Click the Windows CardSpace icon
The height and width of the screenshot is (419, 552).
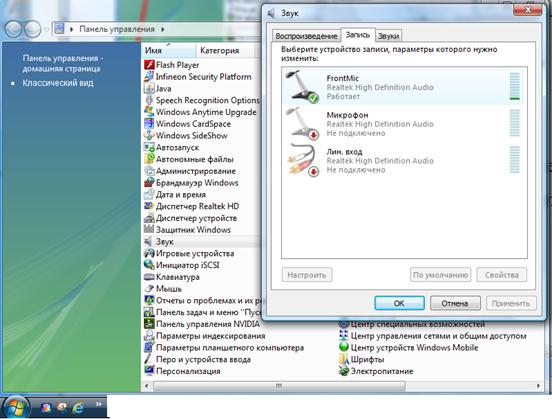(x=149, y=124)
